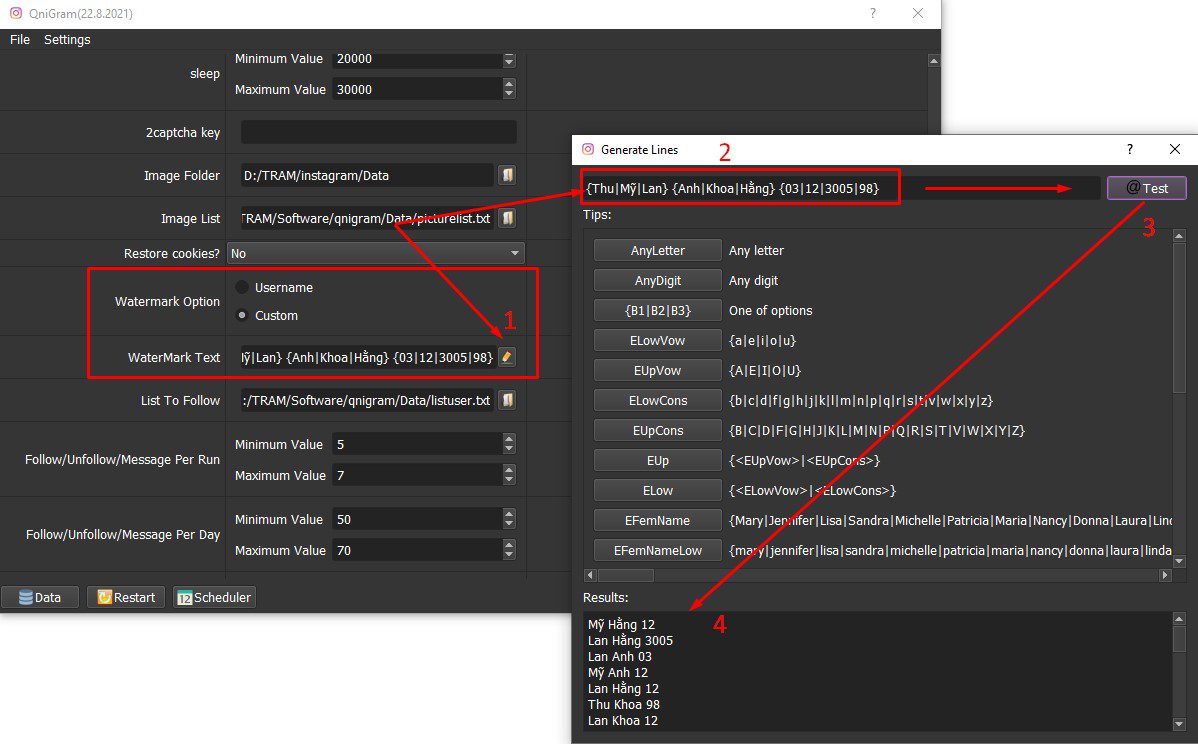Increase Per Run Minimum Value stepper

tap(509, 438)
